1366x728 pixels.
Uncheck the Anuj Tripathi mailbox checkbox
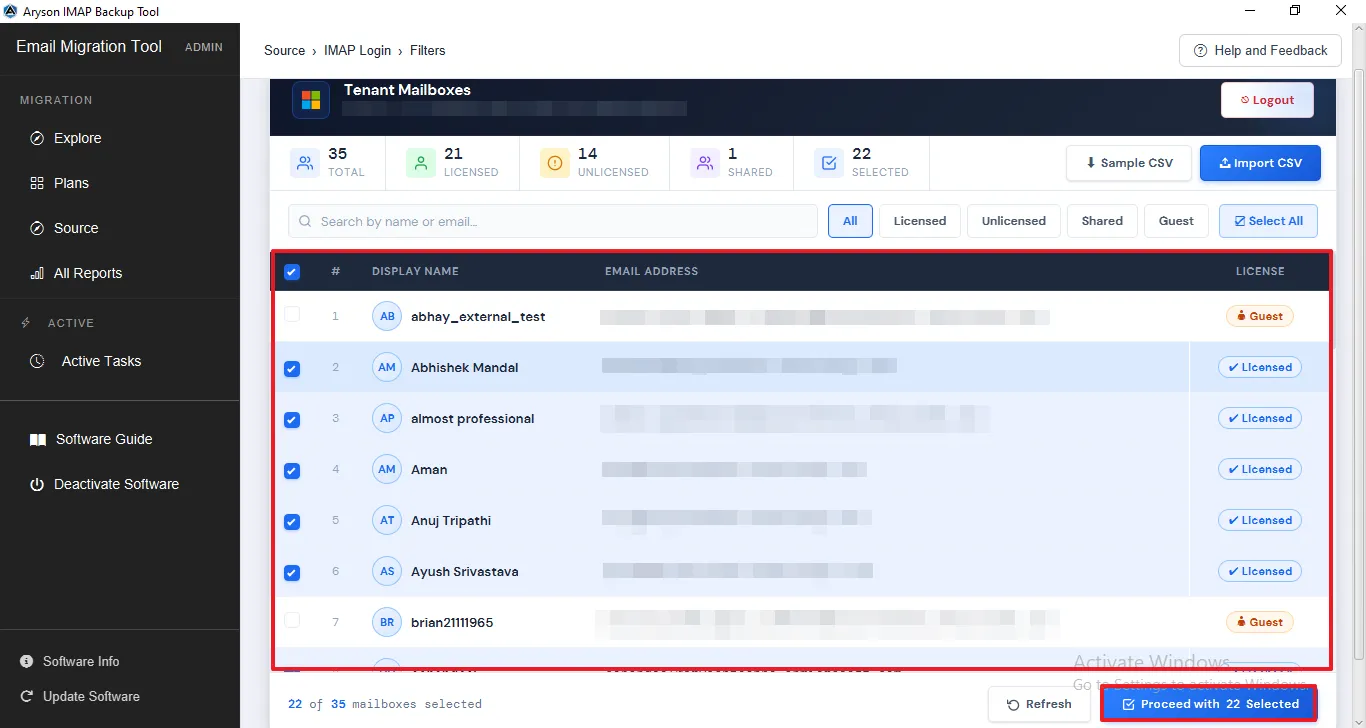[x=292, y=521]
